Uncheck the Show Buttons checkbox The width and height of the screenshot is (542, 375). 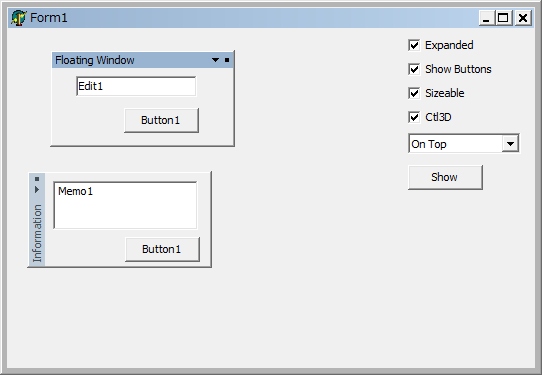pos(414,69)
